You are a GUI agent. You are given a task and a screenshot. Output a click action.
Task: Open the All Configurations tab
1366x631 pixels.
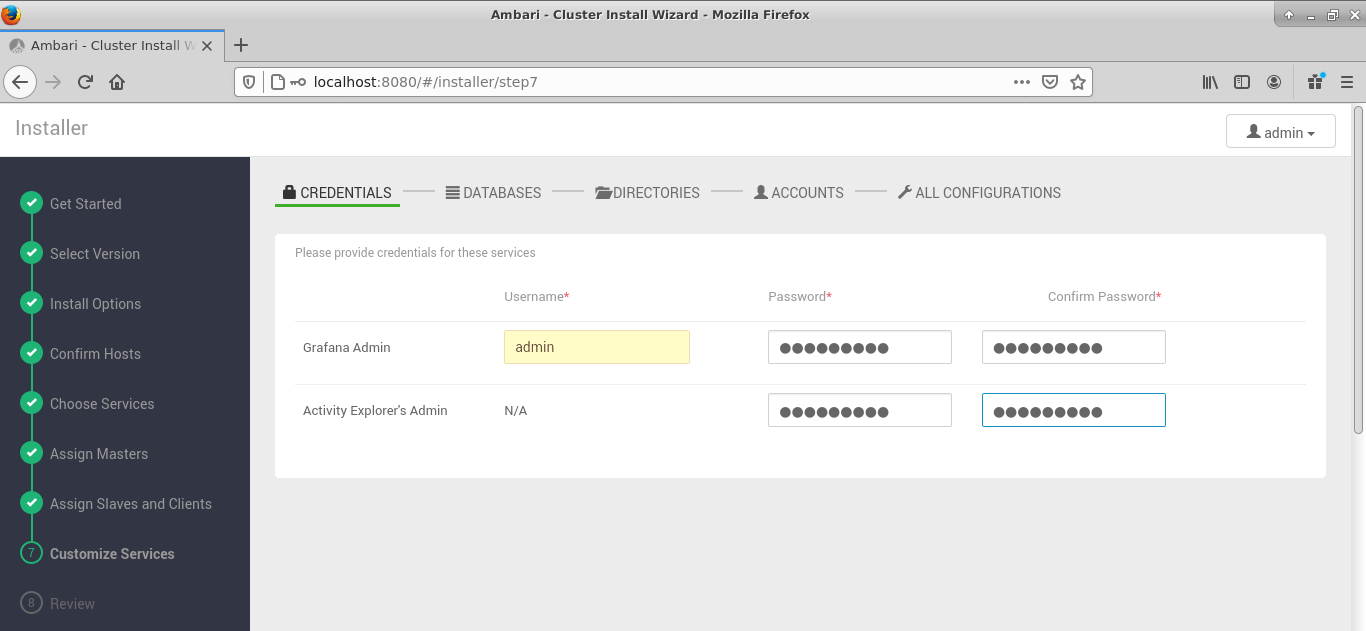point(979,193)
